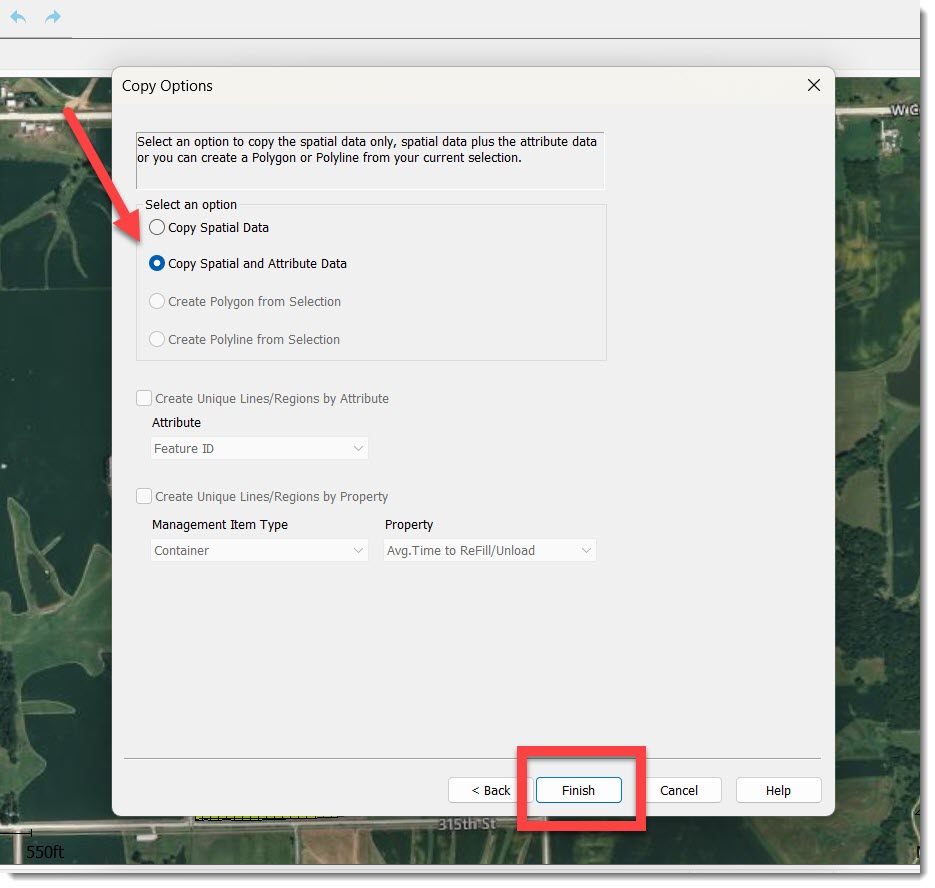This screenshot has height=888, width=935.
Task: Click the option description text box
Action: (x=370, y=160)
